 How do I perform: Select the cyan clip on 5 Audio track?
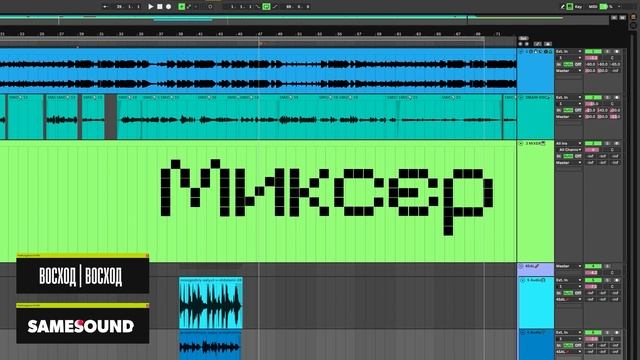(211, 303)
